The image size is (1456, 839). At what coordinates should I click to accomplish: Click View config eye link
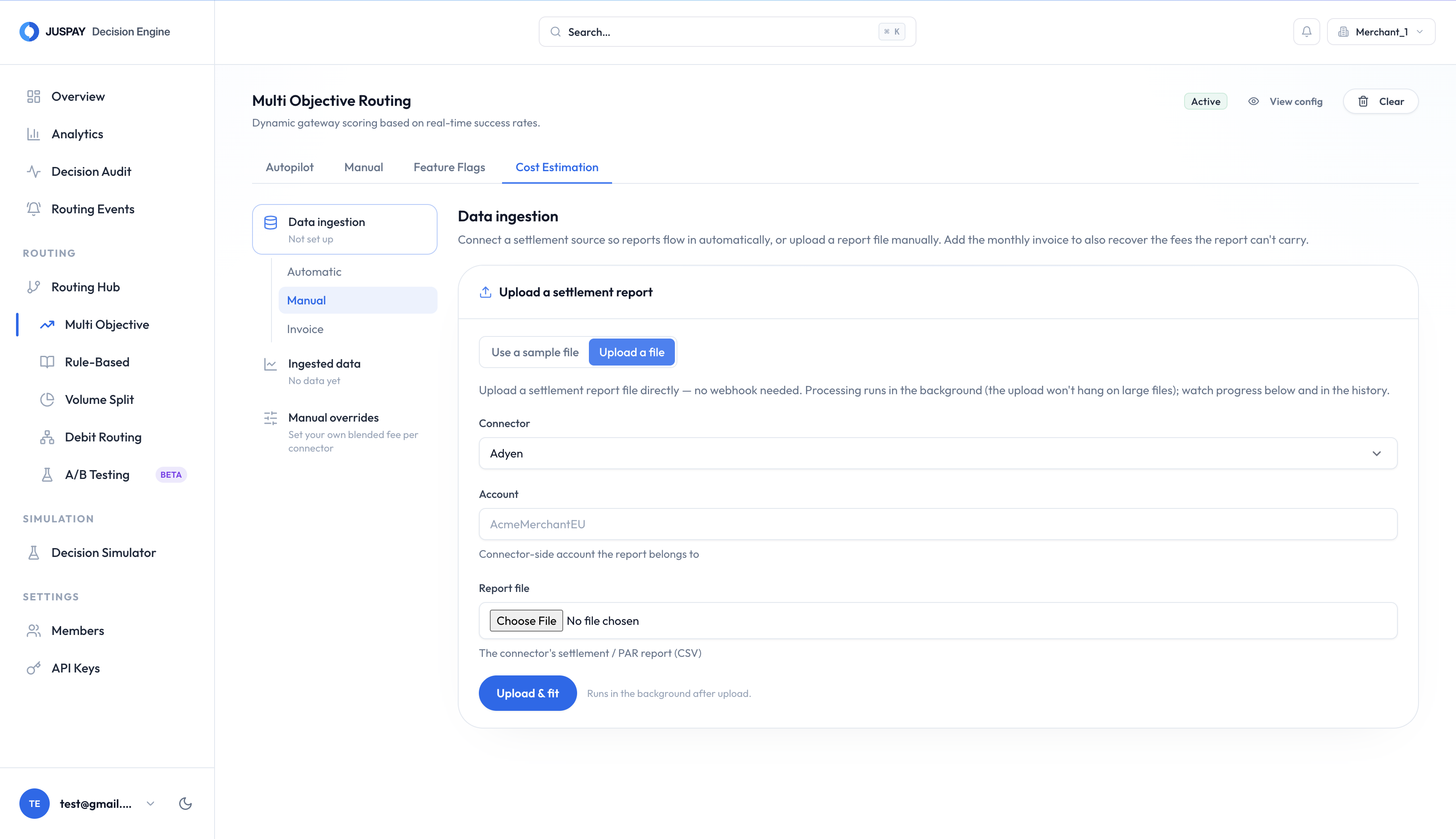click(x=1285, y=102)
